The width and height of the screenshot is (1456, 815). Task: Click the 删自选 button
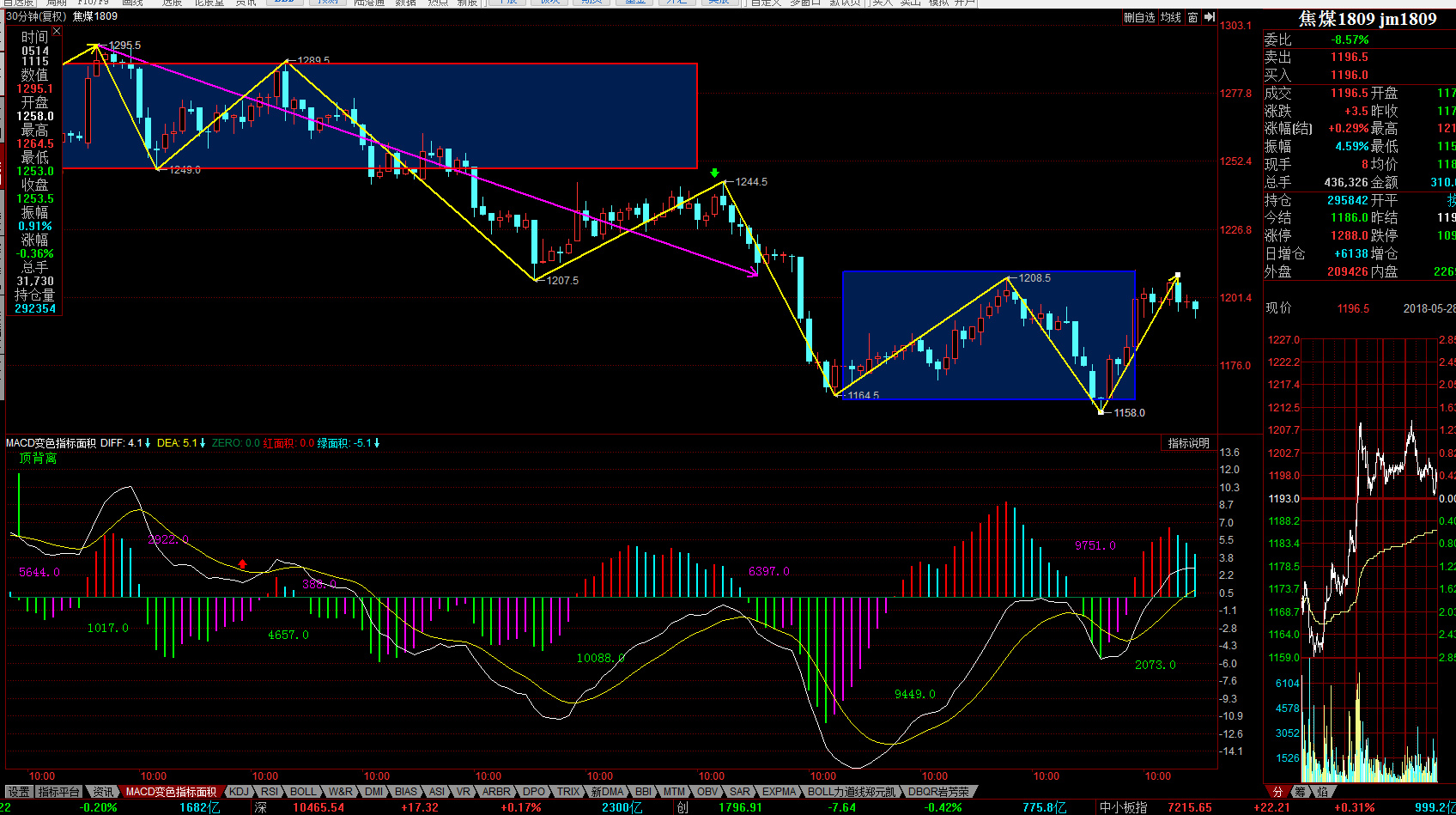[1139, 17]
